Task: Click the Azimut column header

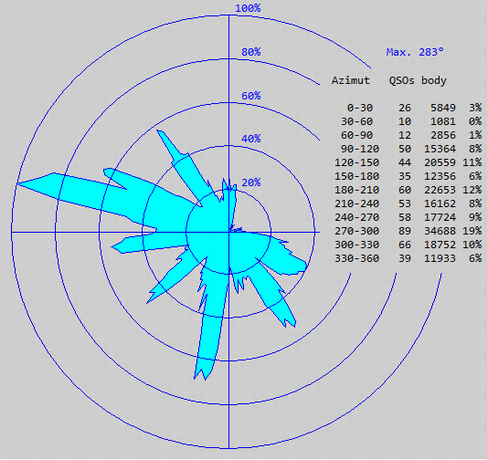Action: pyautogui.click(x=351, y=80)
